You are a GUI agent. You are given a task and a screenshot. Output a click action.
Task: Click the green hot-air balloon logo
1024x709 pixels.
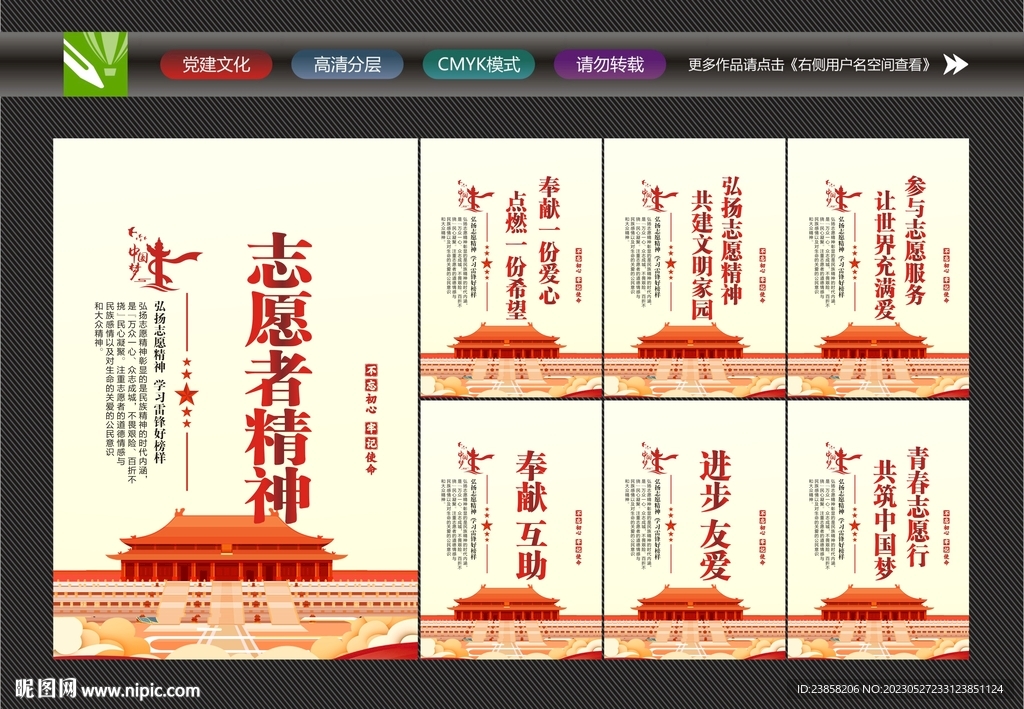click(95, 64)
